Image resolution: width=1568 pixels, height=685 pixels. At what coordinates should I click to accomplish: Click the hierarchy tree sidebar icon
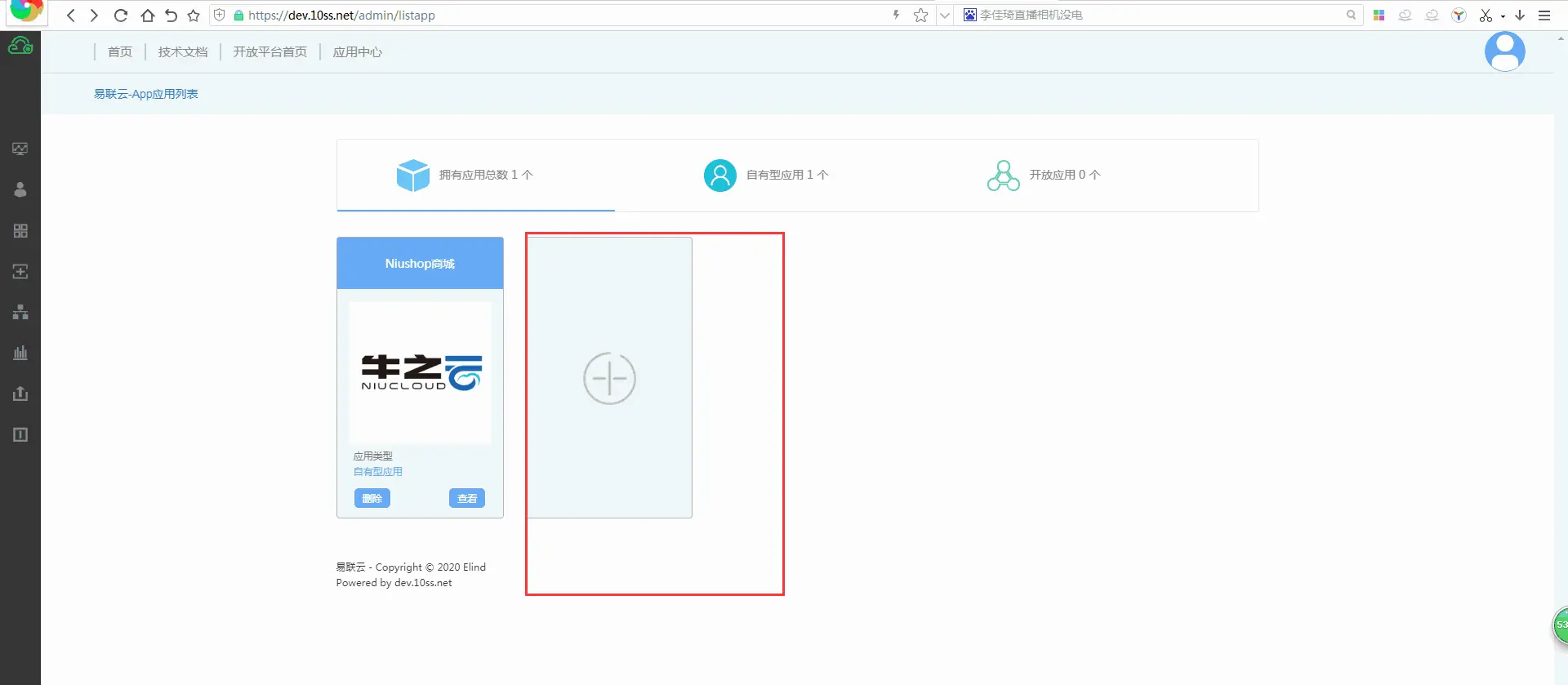[x=20, y=312]
